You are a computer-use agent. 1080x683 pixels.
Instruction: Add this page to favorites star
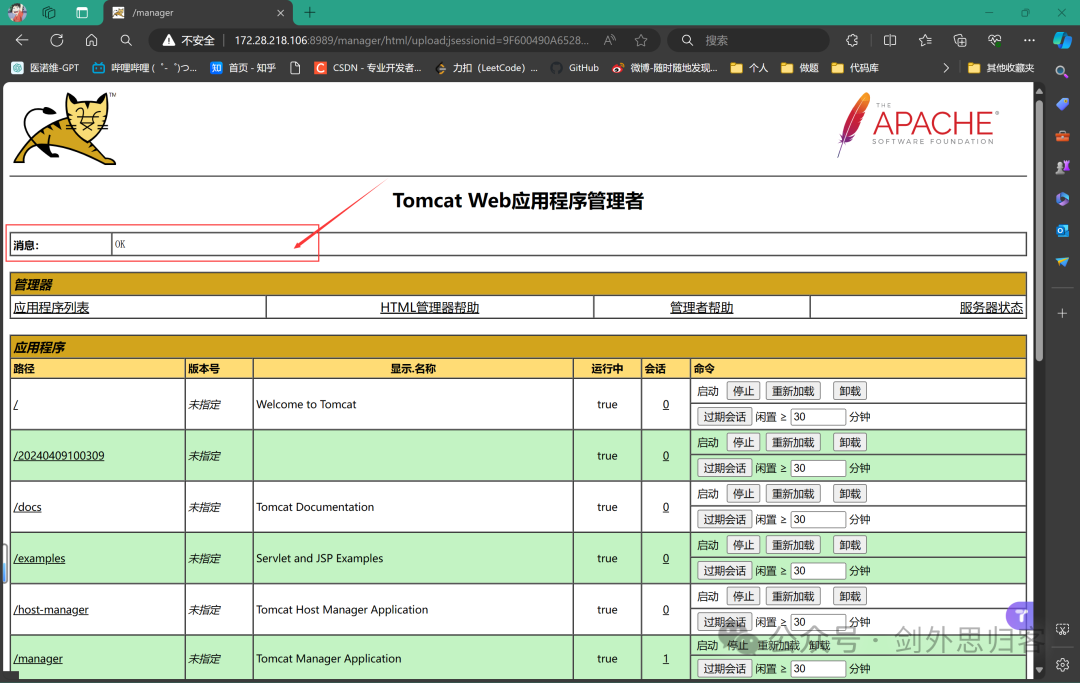click(641, 40)
